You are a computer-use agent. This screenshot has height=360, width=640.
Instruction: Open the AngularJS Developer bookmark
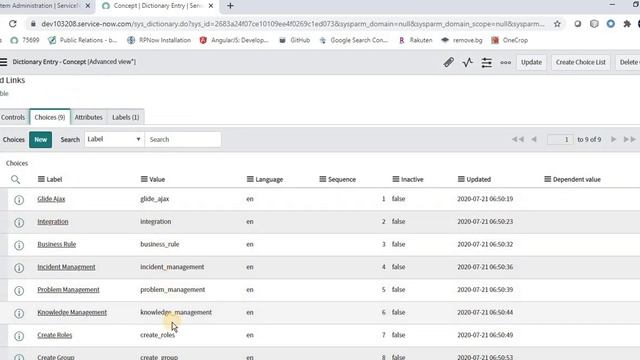(234, 40)
